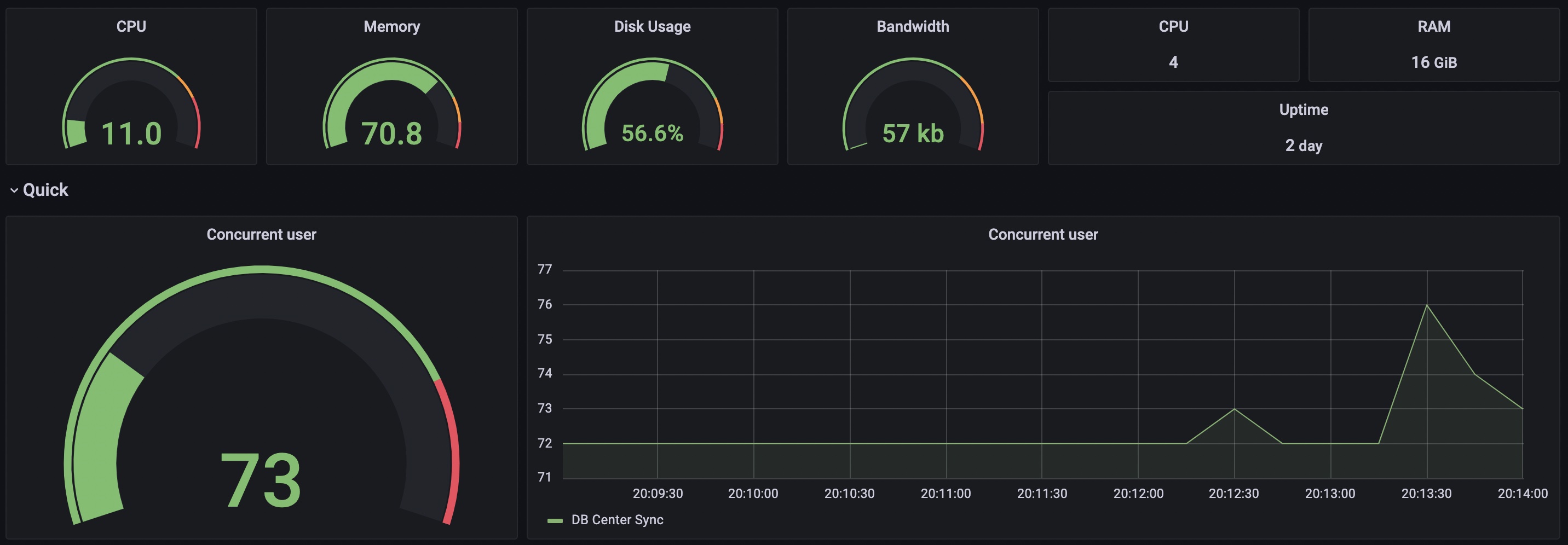
Task: Click the 16 GiB RAM value
Action: click(x=1433, y=62)
